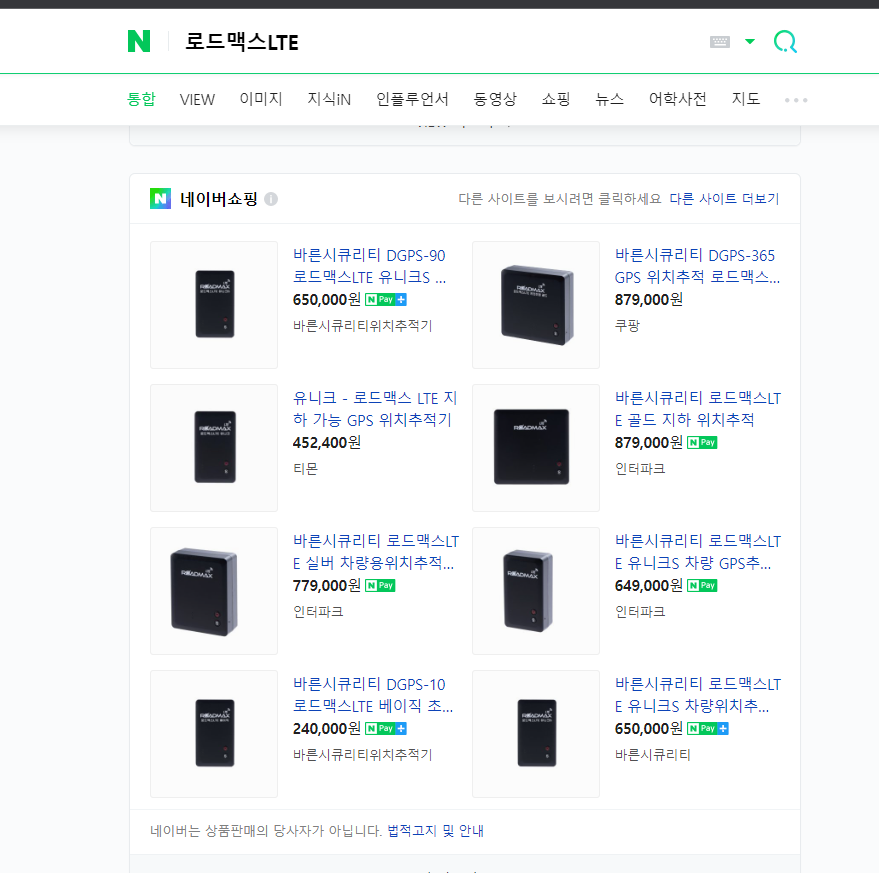This screenshot has width=879, height=873.
Task: Select the 뉴스 tab
Action: click(x=609, y=99)
